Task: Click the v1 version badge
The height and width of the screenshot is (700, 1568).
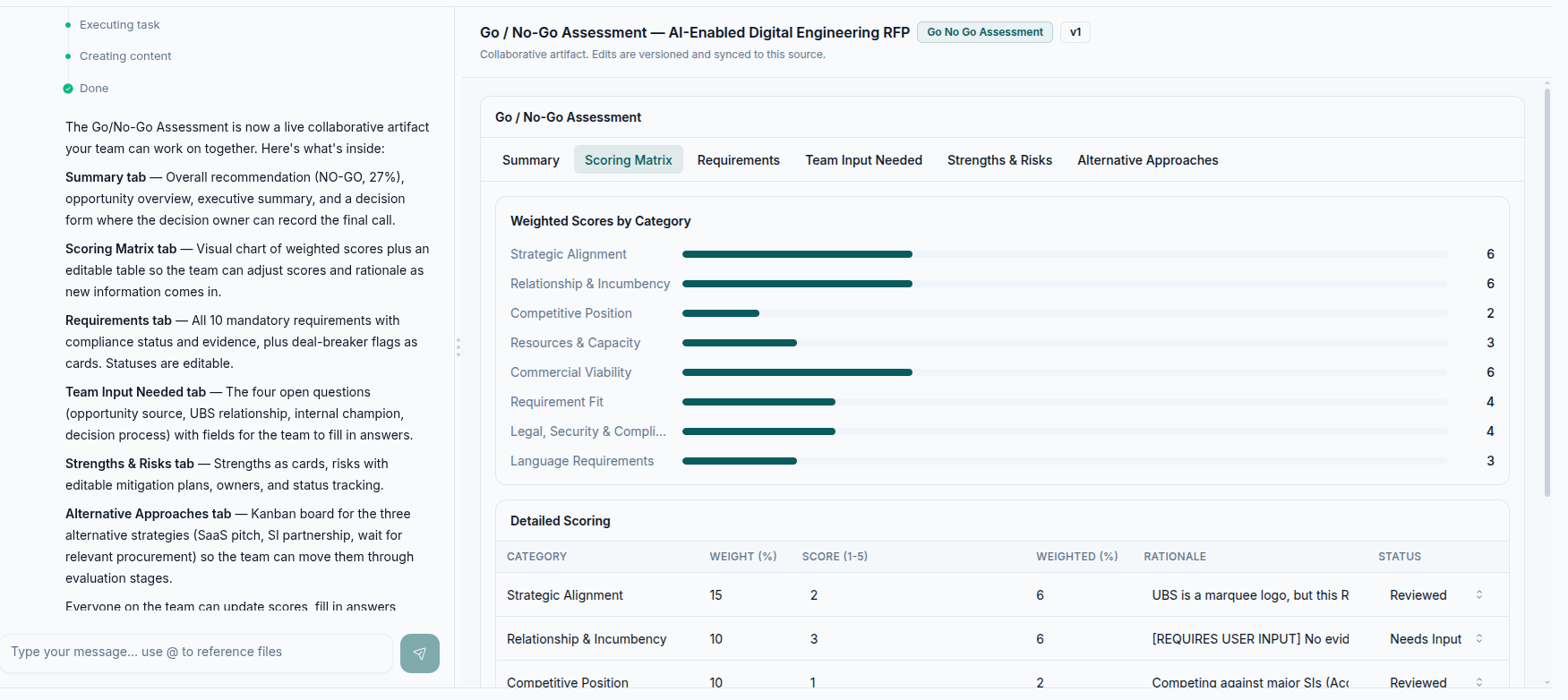Action: coord(1075,32)
